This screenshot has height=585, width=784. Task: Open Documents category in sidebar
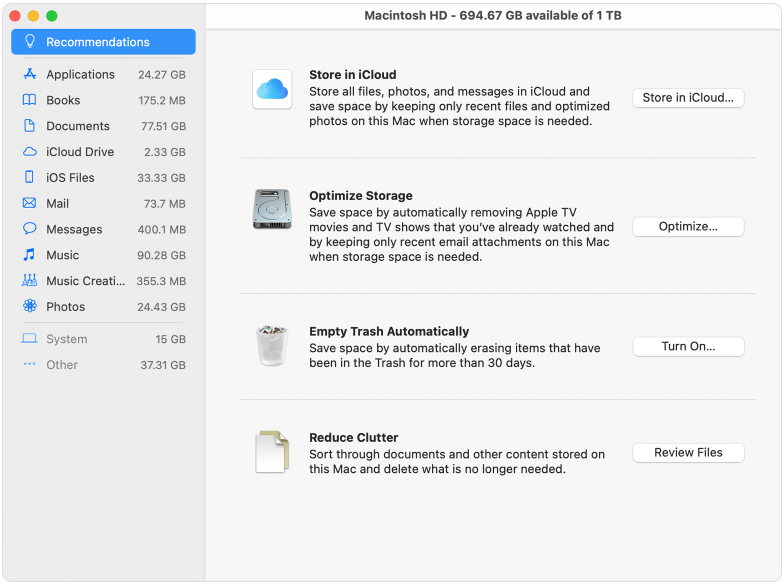tap(78, 126)
